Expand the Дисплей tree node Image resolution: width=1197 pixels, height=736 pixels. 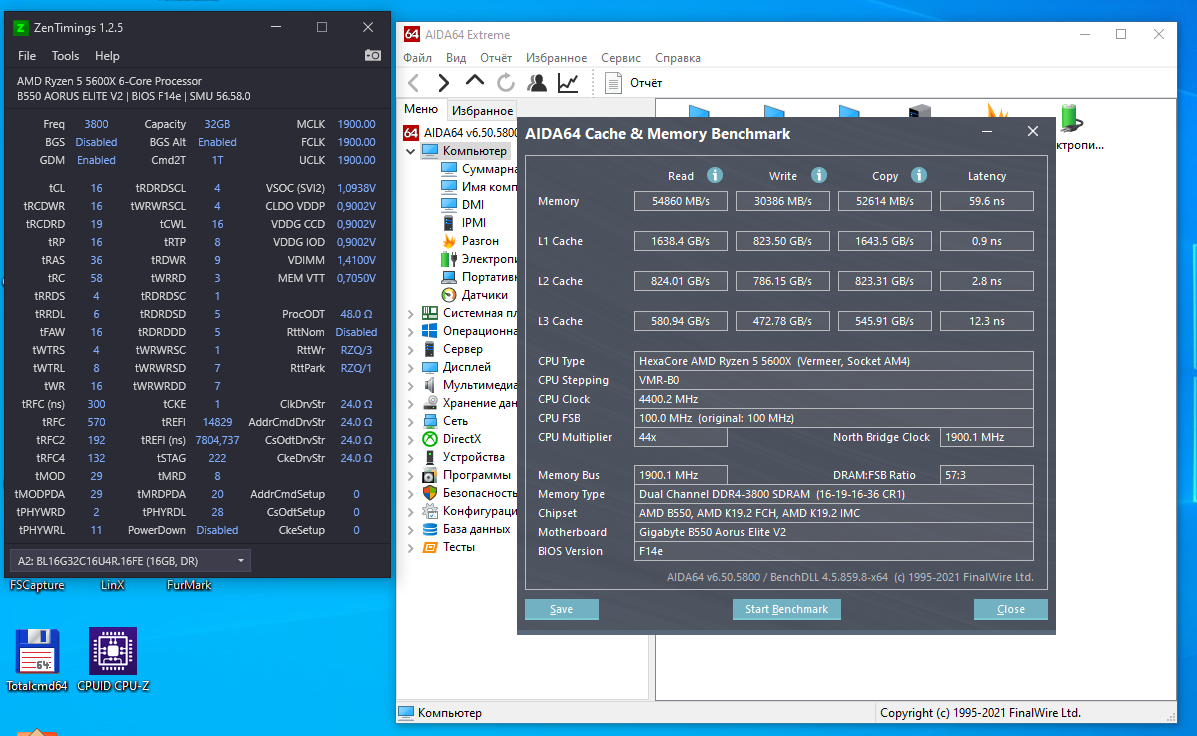[411, 367]
